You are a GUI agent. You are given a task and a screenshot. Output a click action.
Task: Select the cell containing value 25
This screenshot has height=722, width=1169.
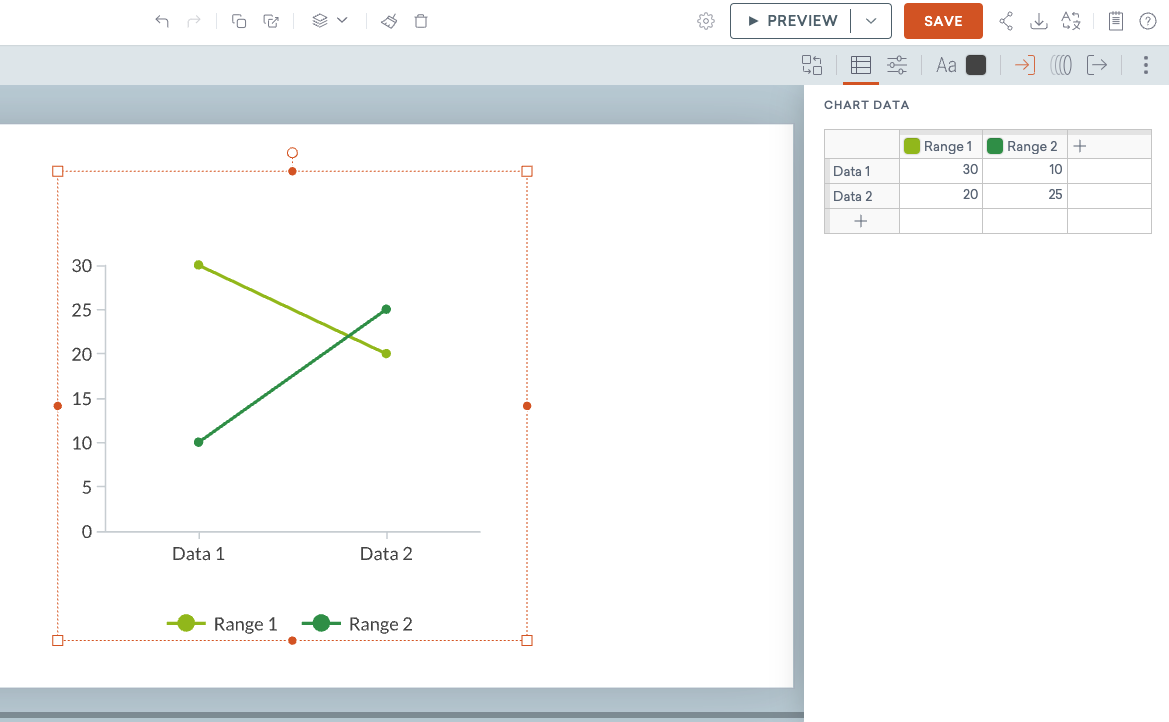1025,195
